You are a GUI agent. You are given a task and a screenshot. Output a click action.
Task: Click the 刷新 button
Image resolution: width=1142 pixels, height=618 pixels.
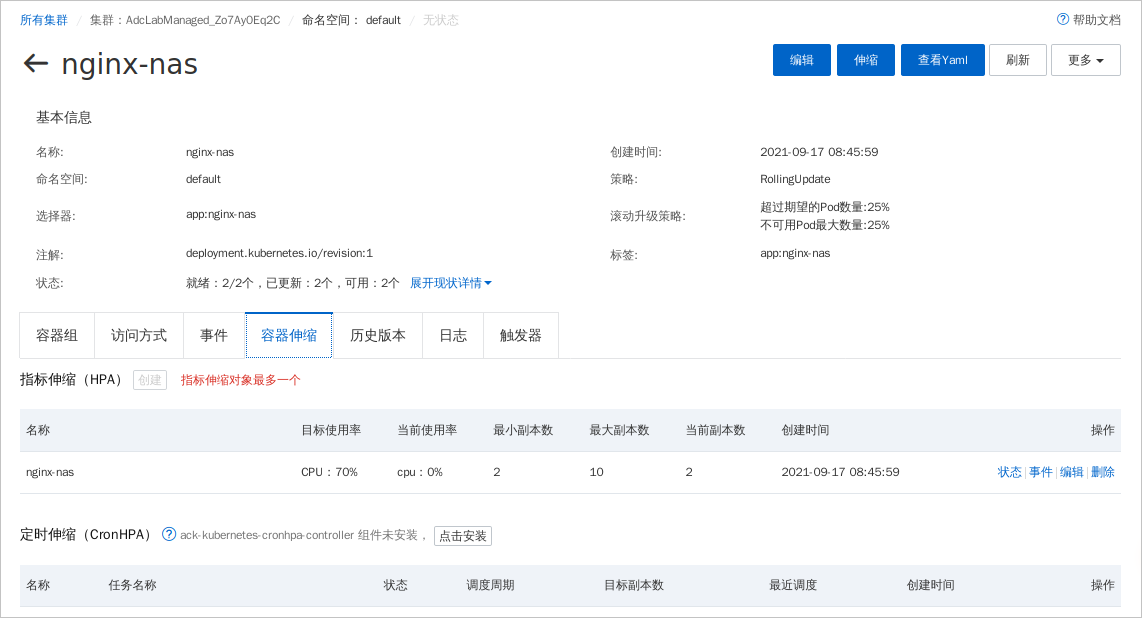[1017, 60]
